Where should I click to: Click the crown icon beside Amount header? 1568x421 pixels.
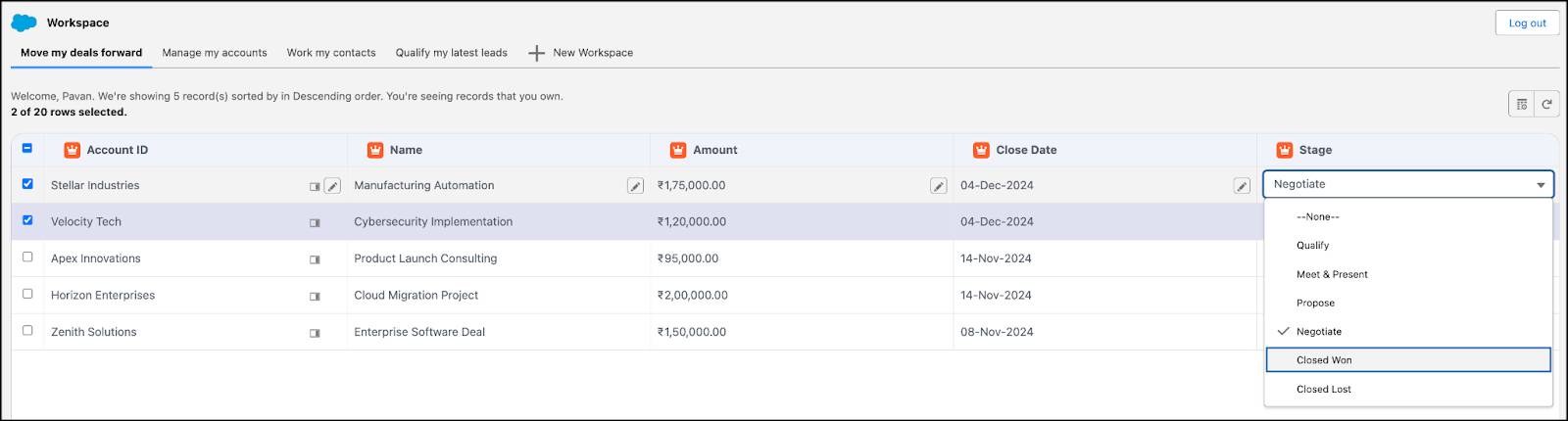678,150
